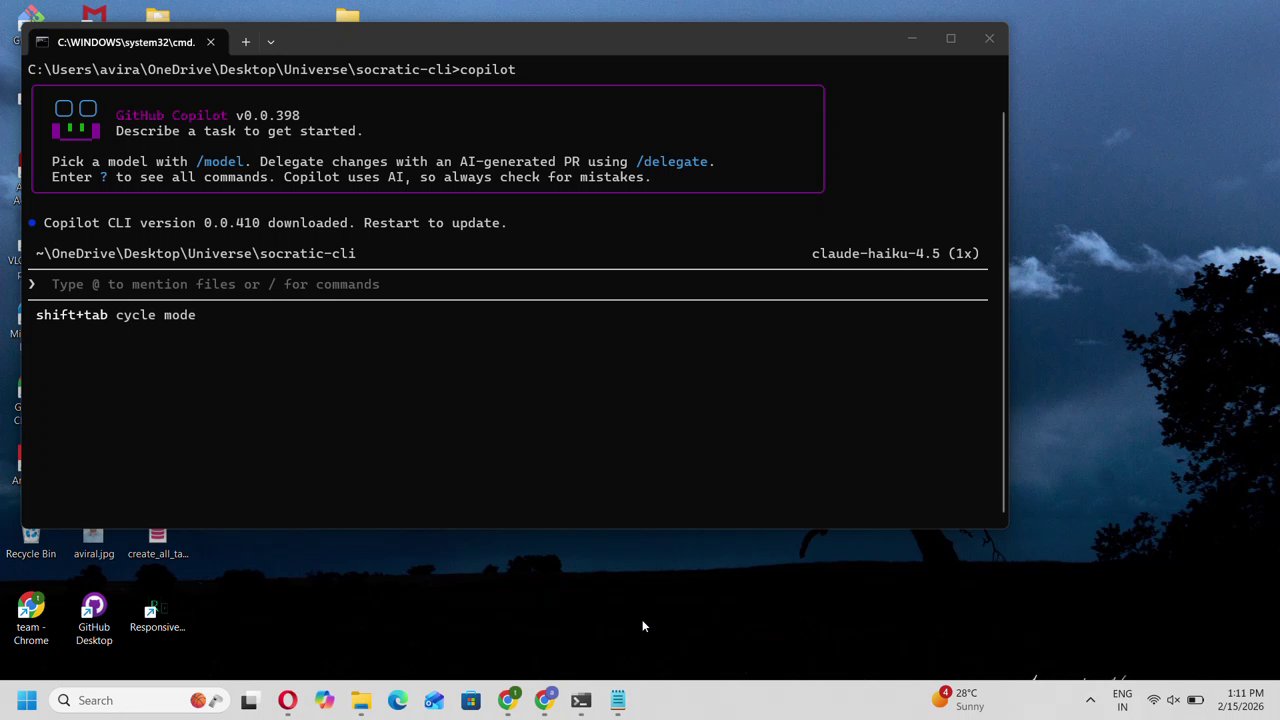Click the terminal window vertical scrollbar
The height and width of the screenshot is (720, 1280).
pyautogui.click(x=1003, y=310)
